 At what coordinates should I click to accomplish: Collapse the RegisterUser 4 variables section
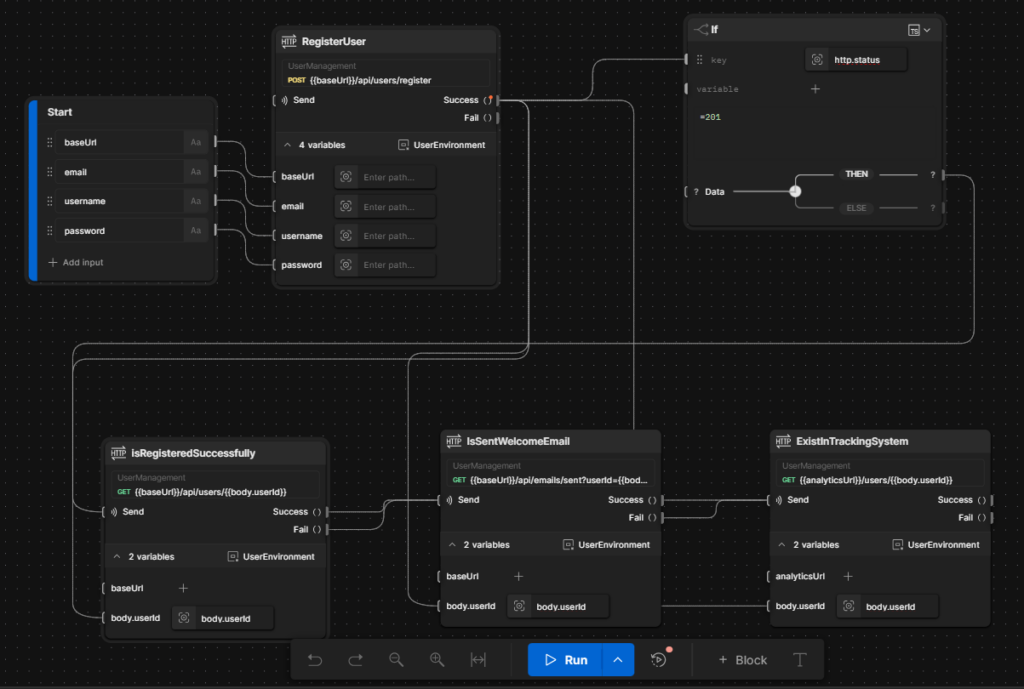[x=288, y=145]
